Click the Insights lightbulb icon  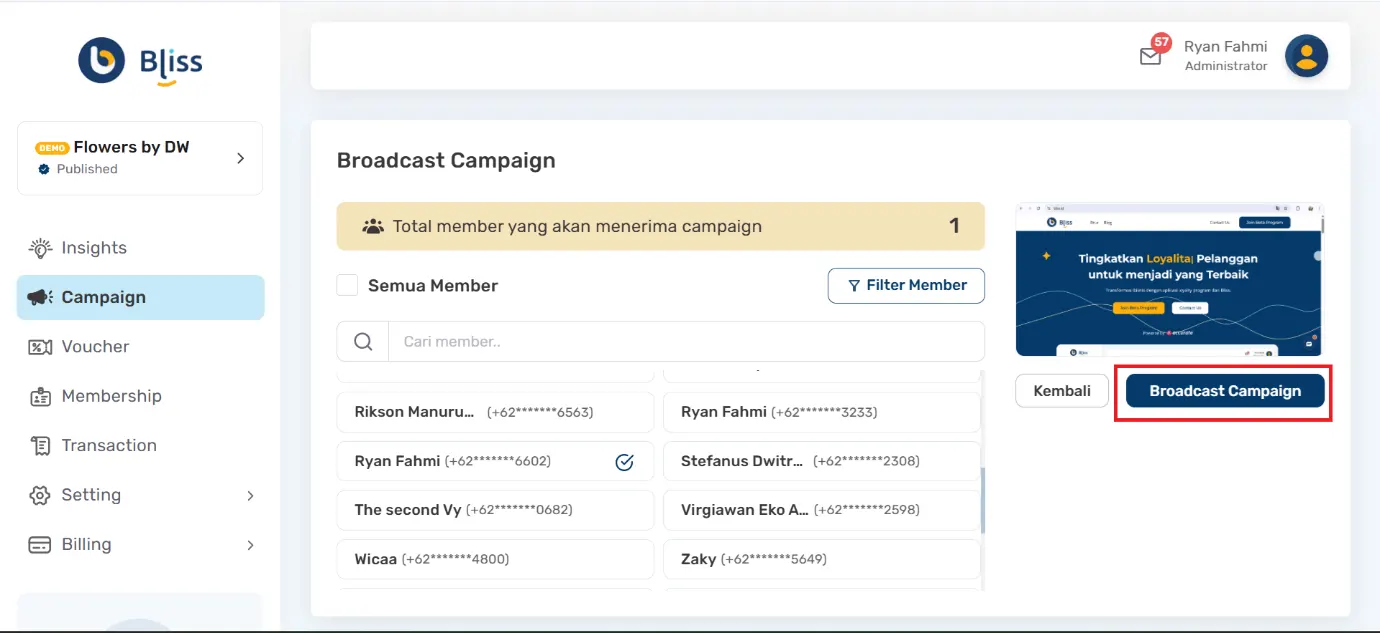40,248
